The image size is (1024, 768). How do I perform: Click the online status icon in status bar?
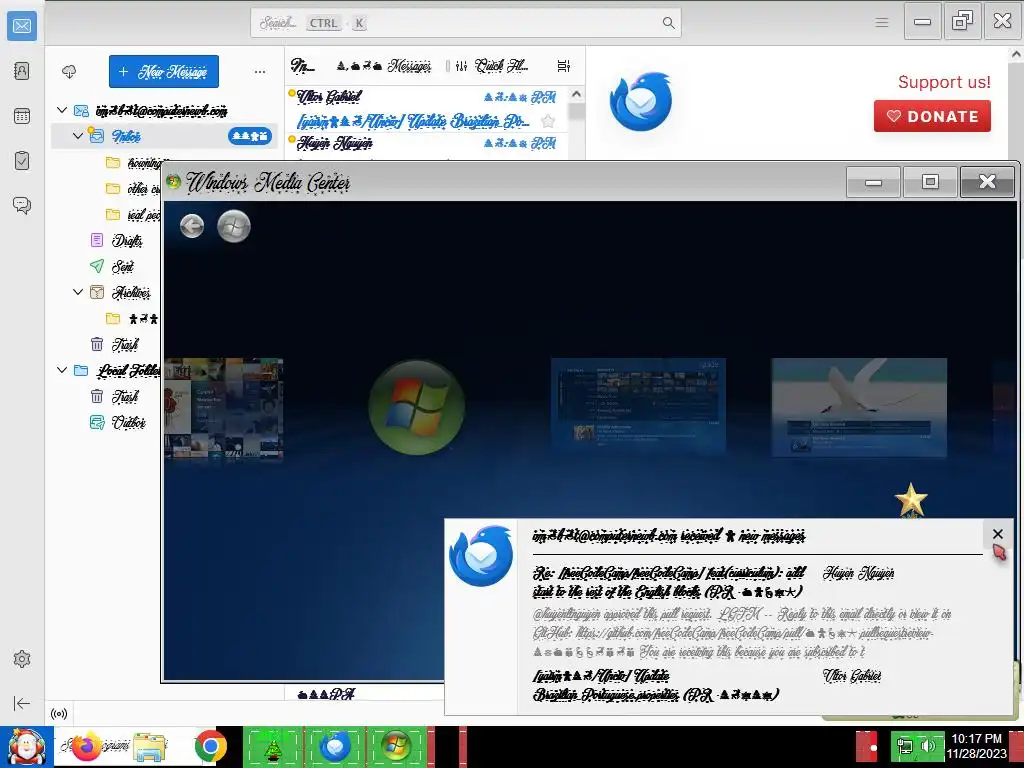[59, 714]
